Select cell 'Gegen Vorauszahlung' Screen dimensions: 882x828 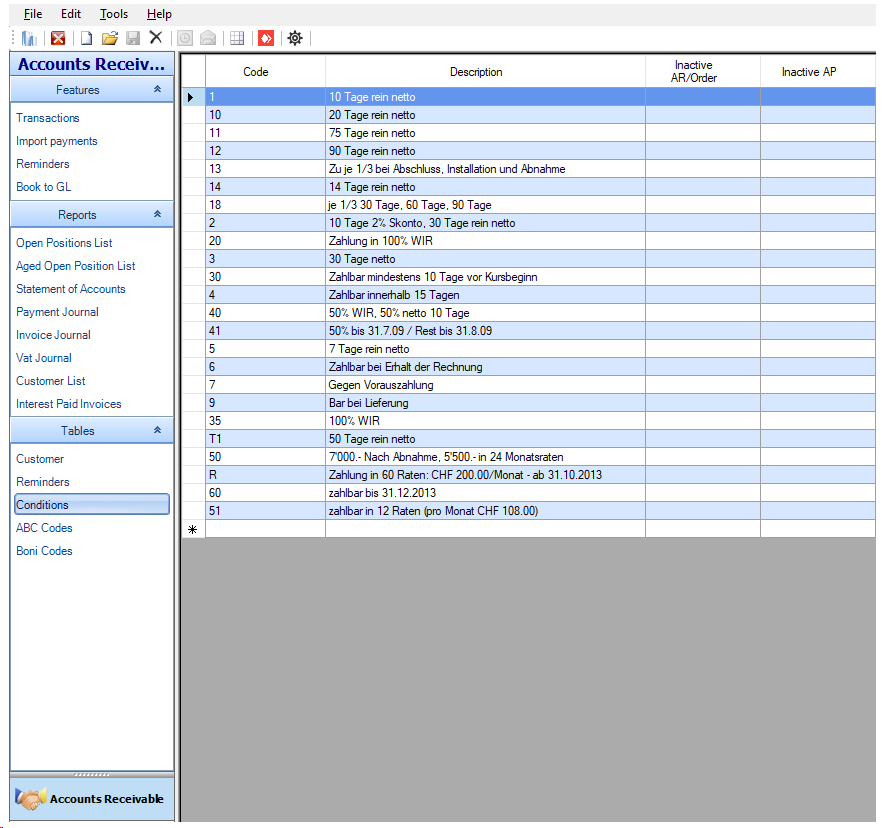[x=485, y=385]
